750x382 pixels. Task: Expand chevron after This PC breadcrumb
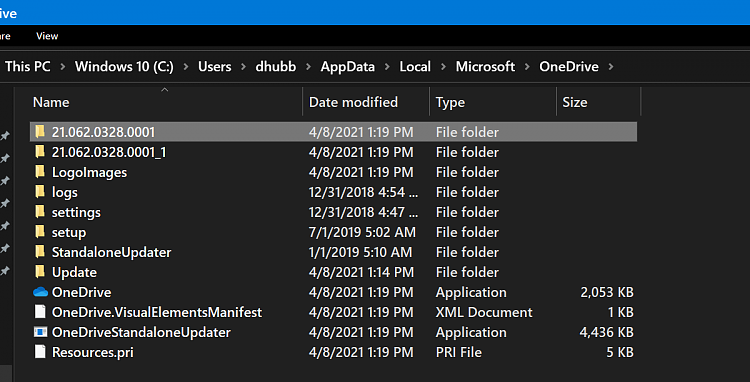tap(63, 67)
